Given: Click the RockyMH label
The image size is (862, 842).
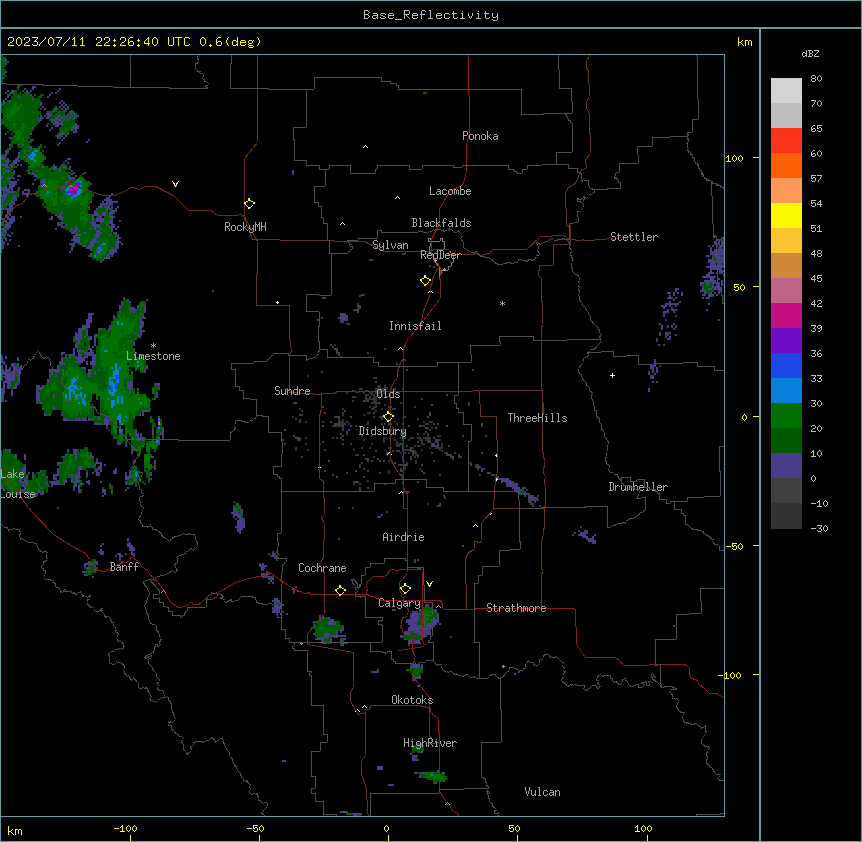Looking at the screenshot, I should pos(245,227).
